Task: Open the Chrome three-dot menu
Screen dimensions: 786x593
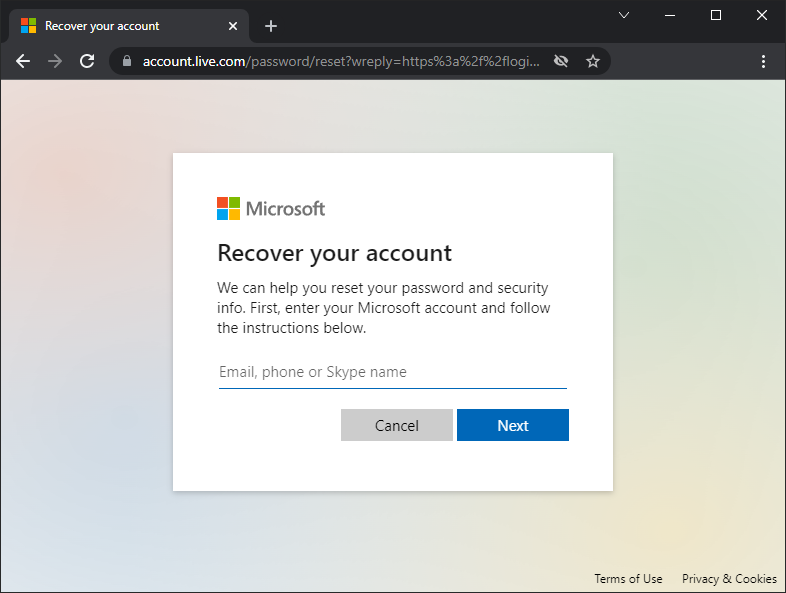Action: [764, 61]
